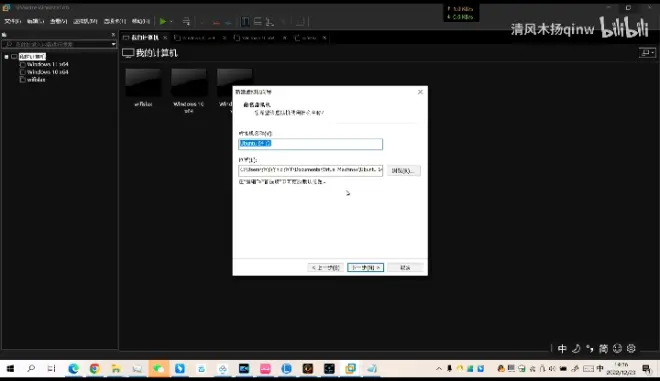
Task: Open the dropdown arrow beside the play button
Action: (x=171, y=21)
